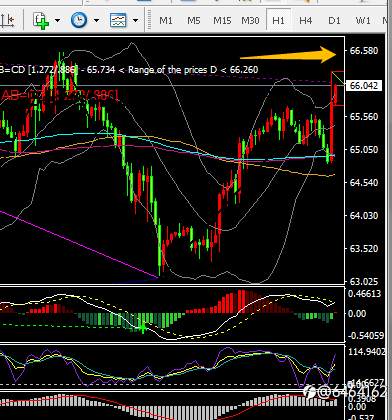This screenshot has width=392, height=420.
Task: Click the 65.560 price scale label
Action: (364, 117)
